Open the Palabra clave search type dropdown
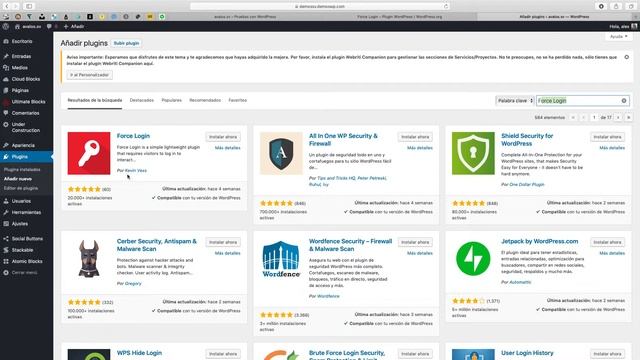The height and width of the screenshot is (360, 640). (515, 100)
